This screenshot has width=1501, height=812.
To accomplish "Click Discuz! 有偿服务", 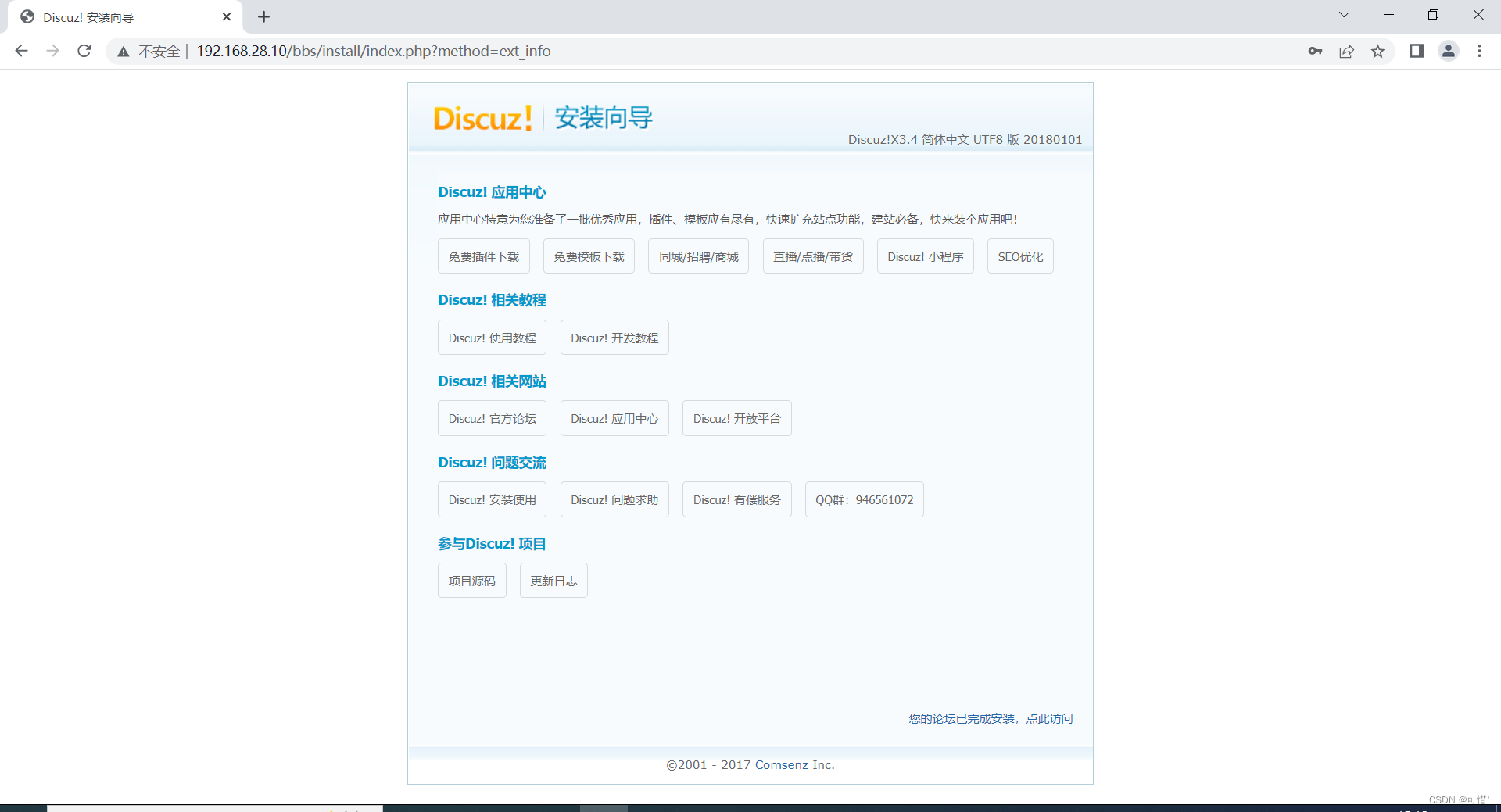I will [737, 500].
